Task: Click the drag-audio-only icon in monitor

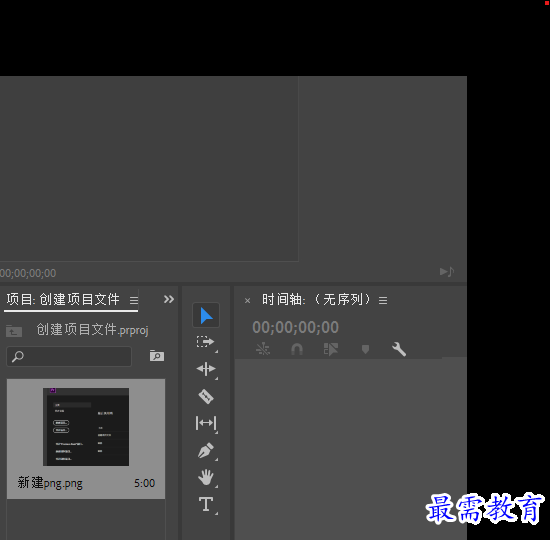Action: (447, 272)
